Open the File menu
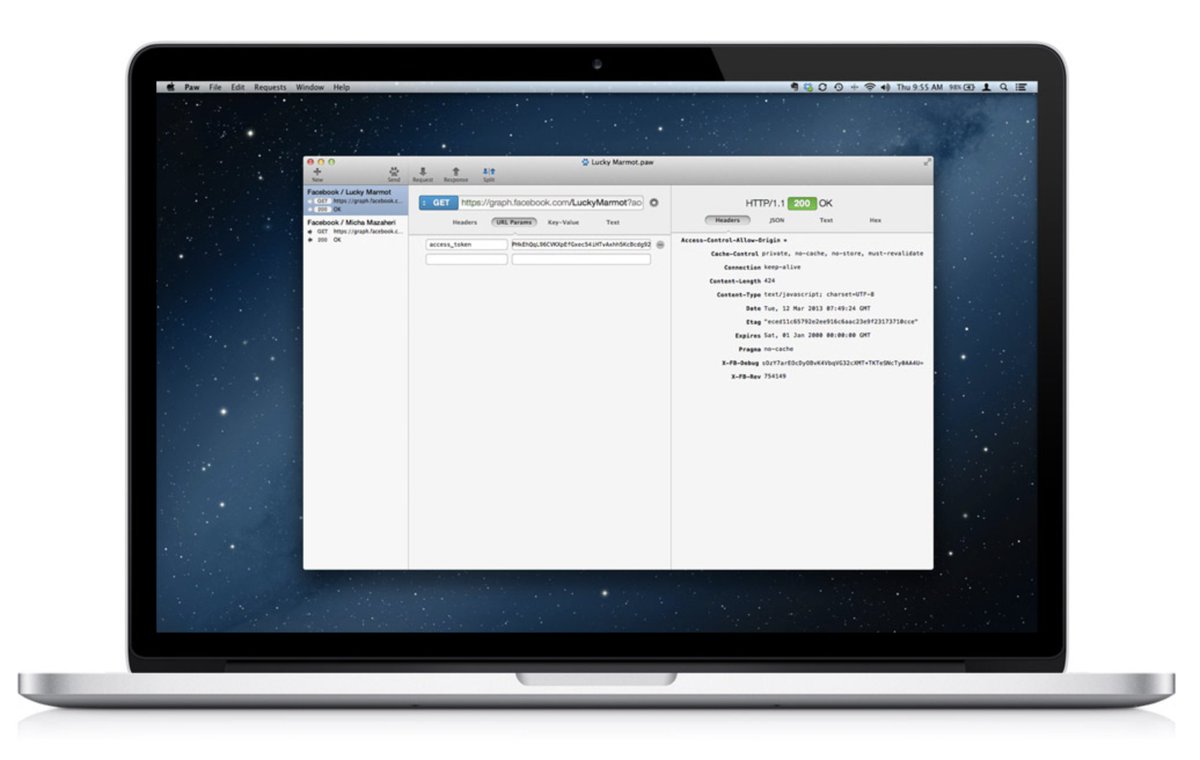Image resolution: width=1200 pixels, height=760 pixels. [216, 87]
